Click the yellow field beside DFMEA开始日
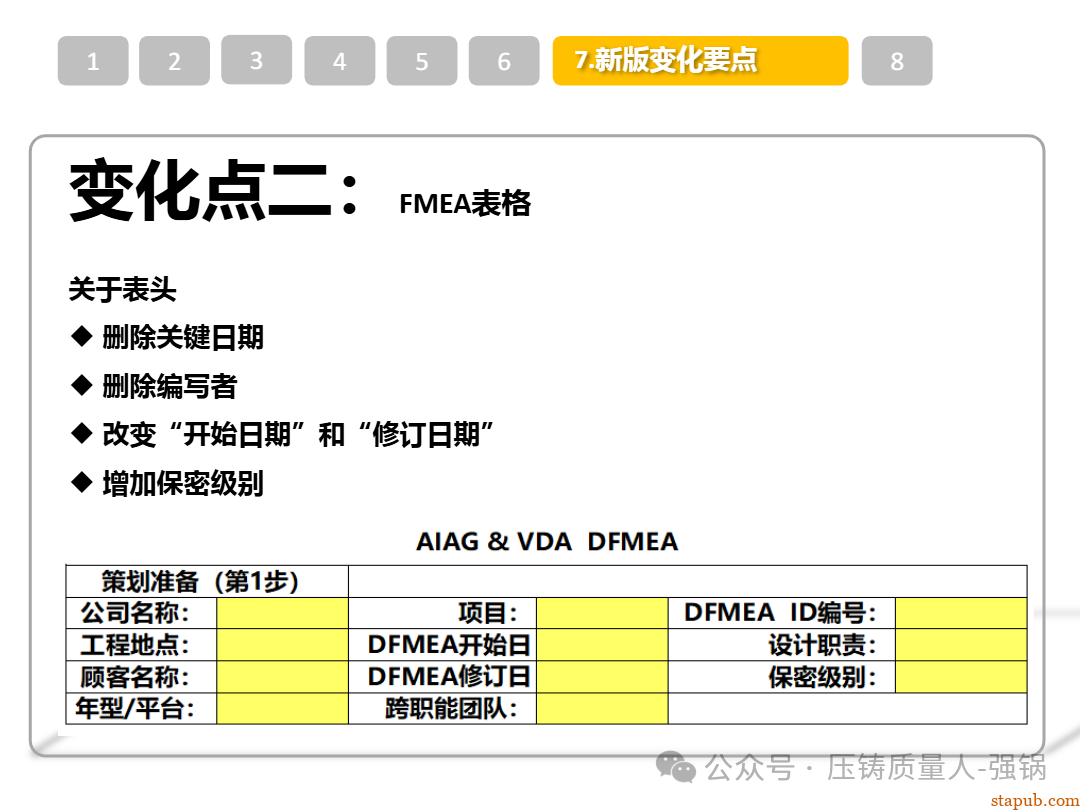1080x810 pixels. coord(602,645)
